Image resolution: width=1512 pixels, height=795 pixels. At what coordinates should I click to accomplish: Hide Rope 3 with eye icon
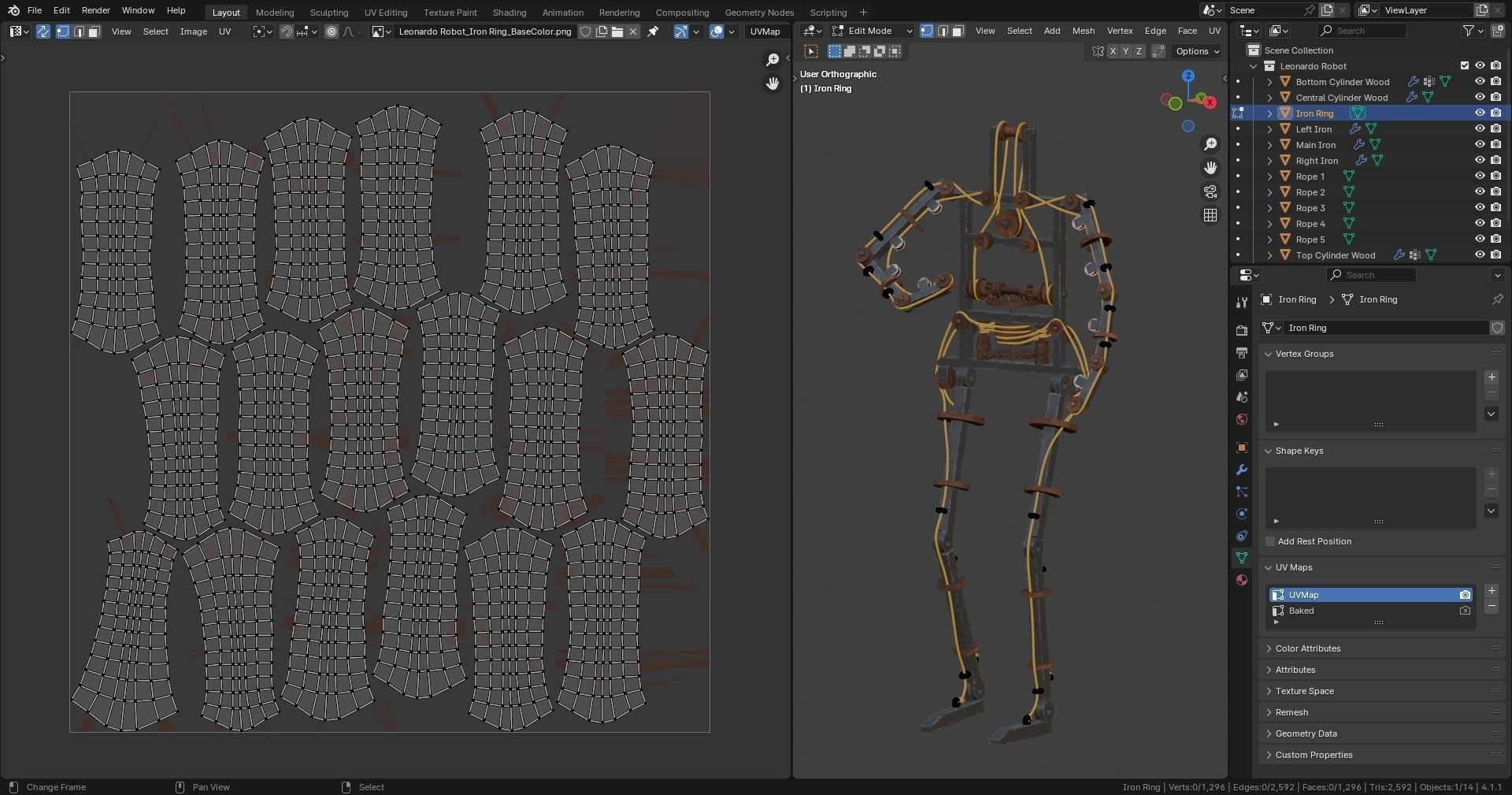click(1480, 208)
